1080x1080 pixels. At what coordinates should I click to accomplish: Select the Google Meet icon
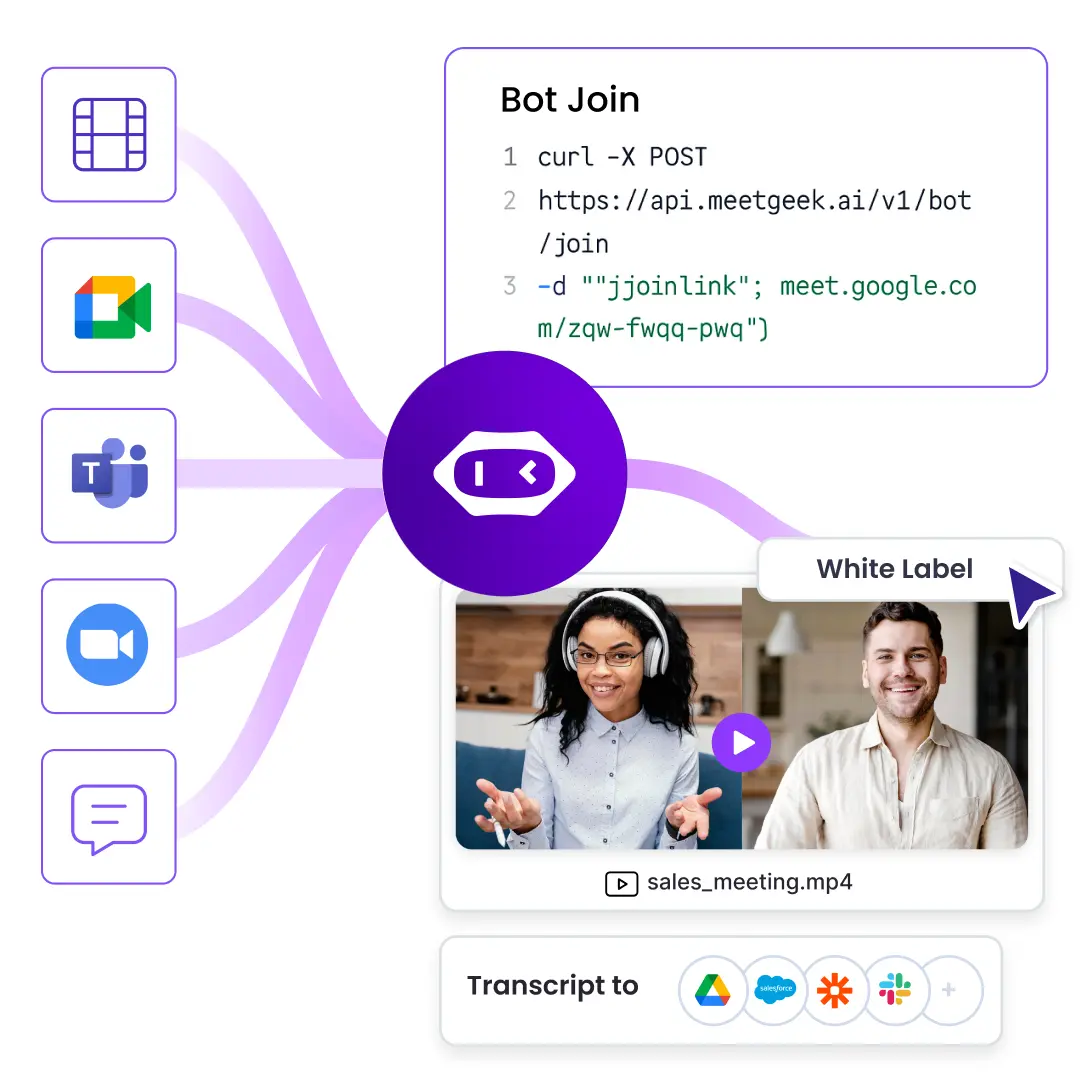[x=109, y=305]
